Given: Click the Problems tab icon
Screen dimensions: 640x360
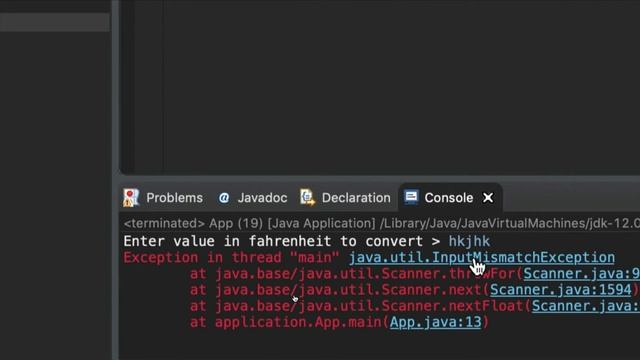Looking at the screenshot, I should [x=131, y=198].
